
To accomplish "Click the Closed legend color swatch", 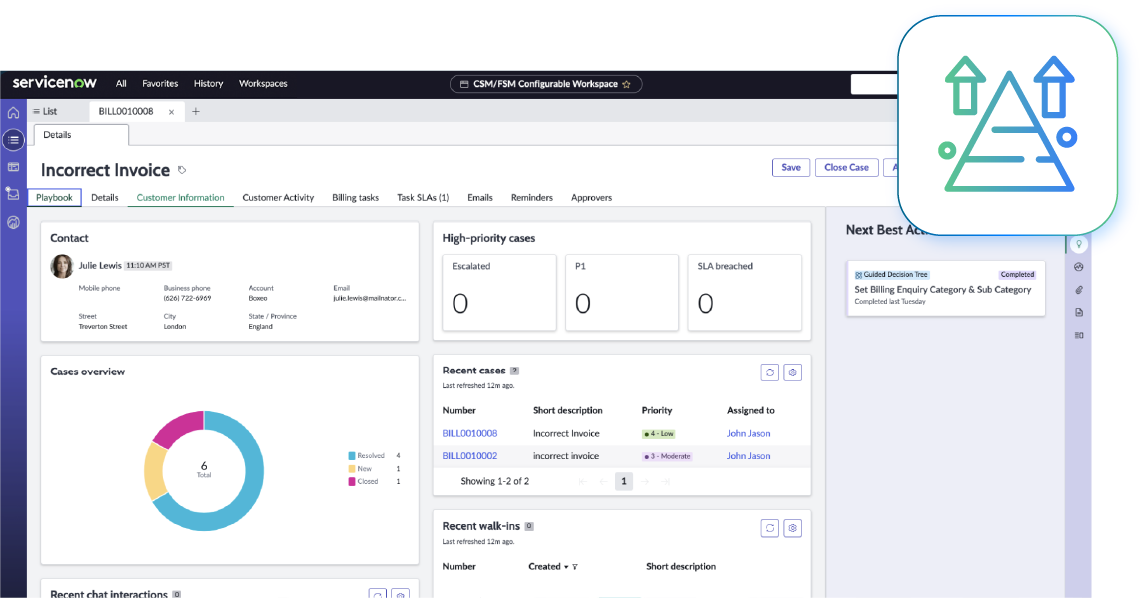I will coord(352,481).
